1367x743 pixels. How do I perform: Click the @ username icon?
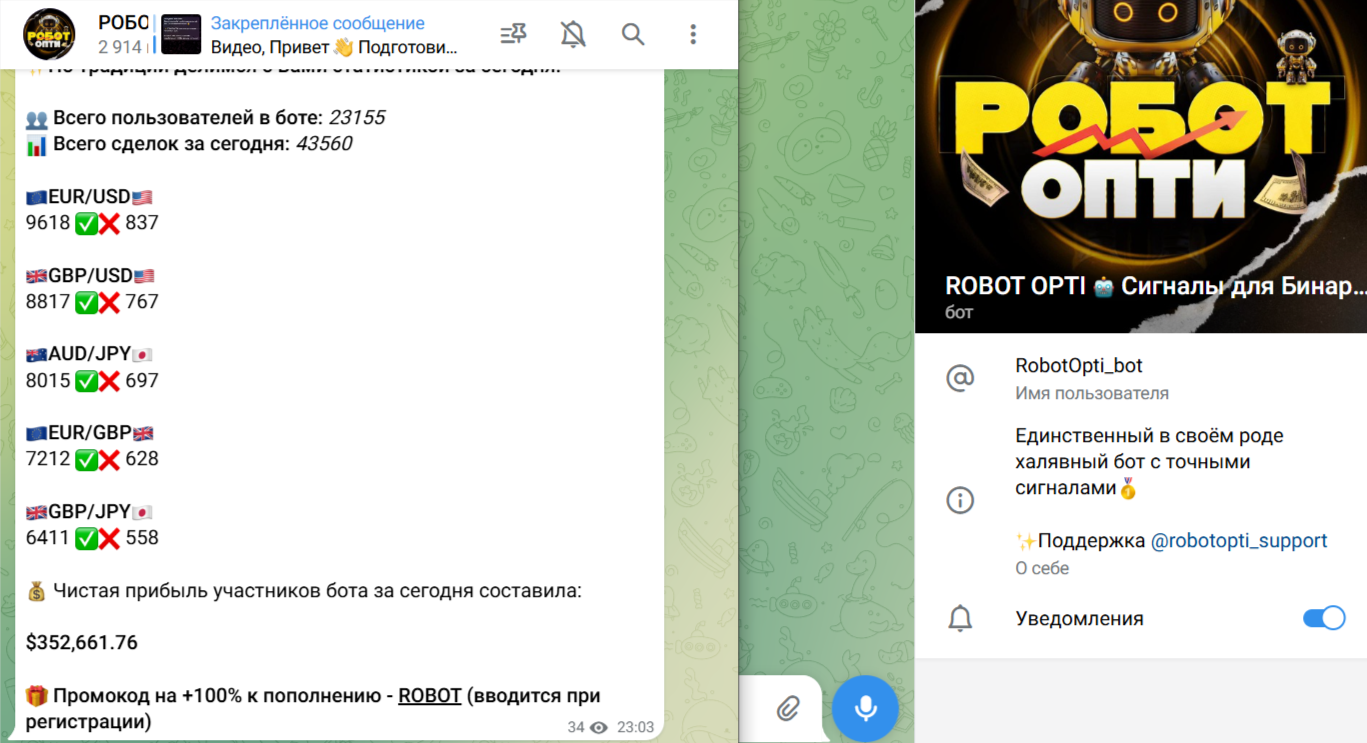pyautogui.click(x=960, y=378)
